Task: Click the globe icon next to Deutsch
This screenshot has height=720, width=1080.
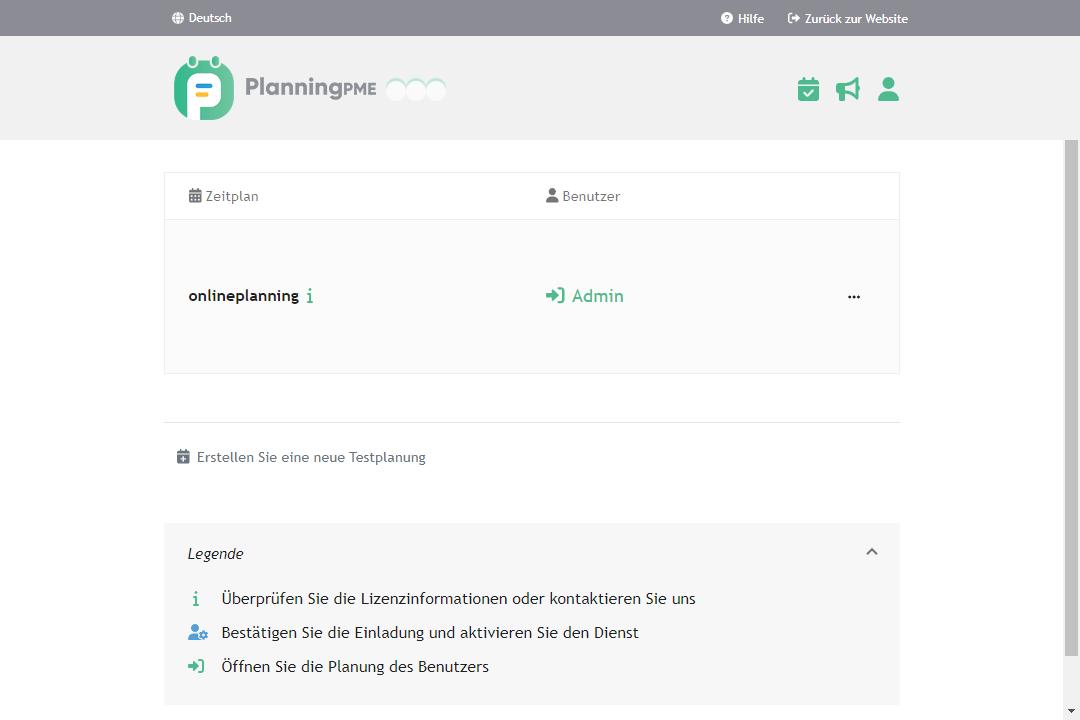Action: 178,18
